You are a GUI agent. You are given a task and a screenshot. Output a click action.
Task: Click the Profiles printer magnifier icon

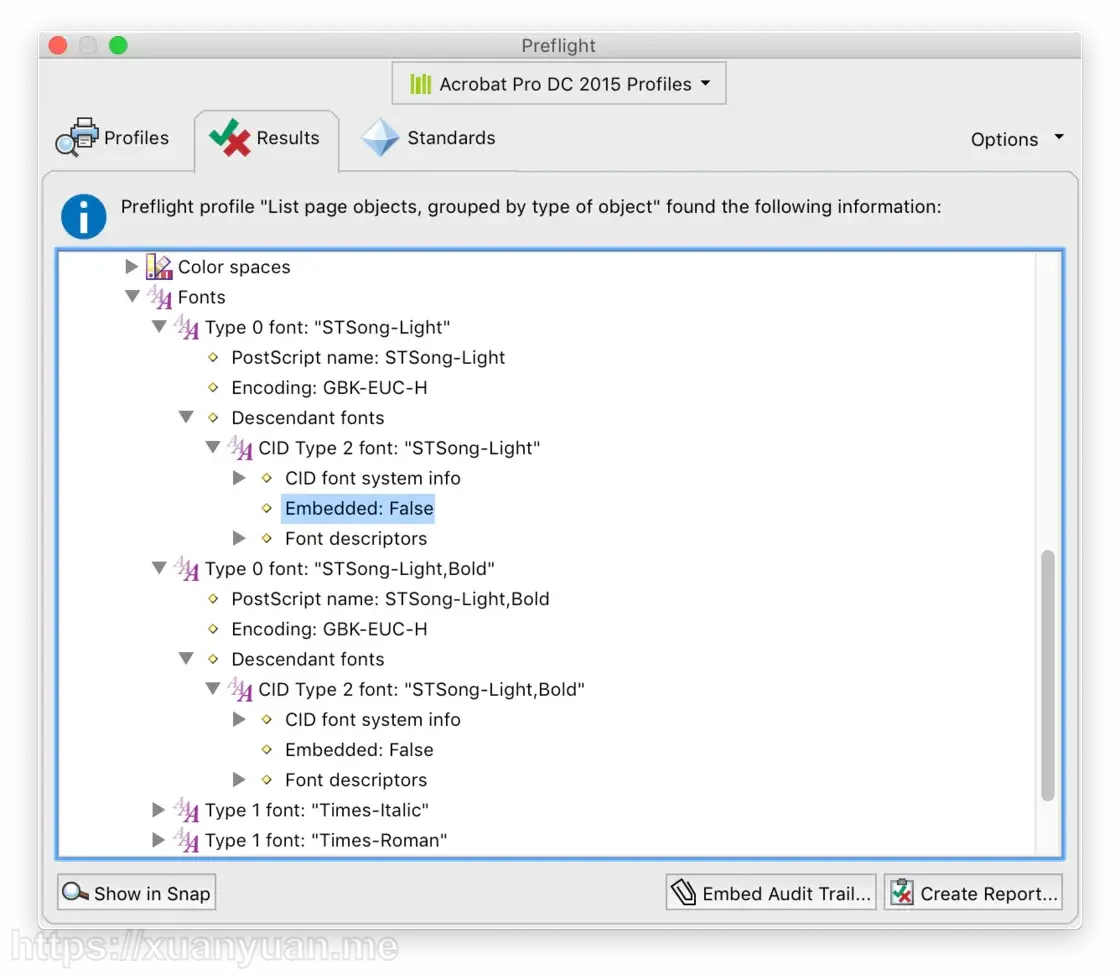[x=76, y=136]
